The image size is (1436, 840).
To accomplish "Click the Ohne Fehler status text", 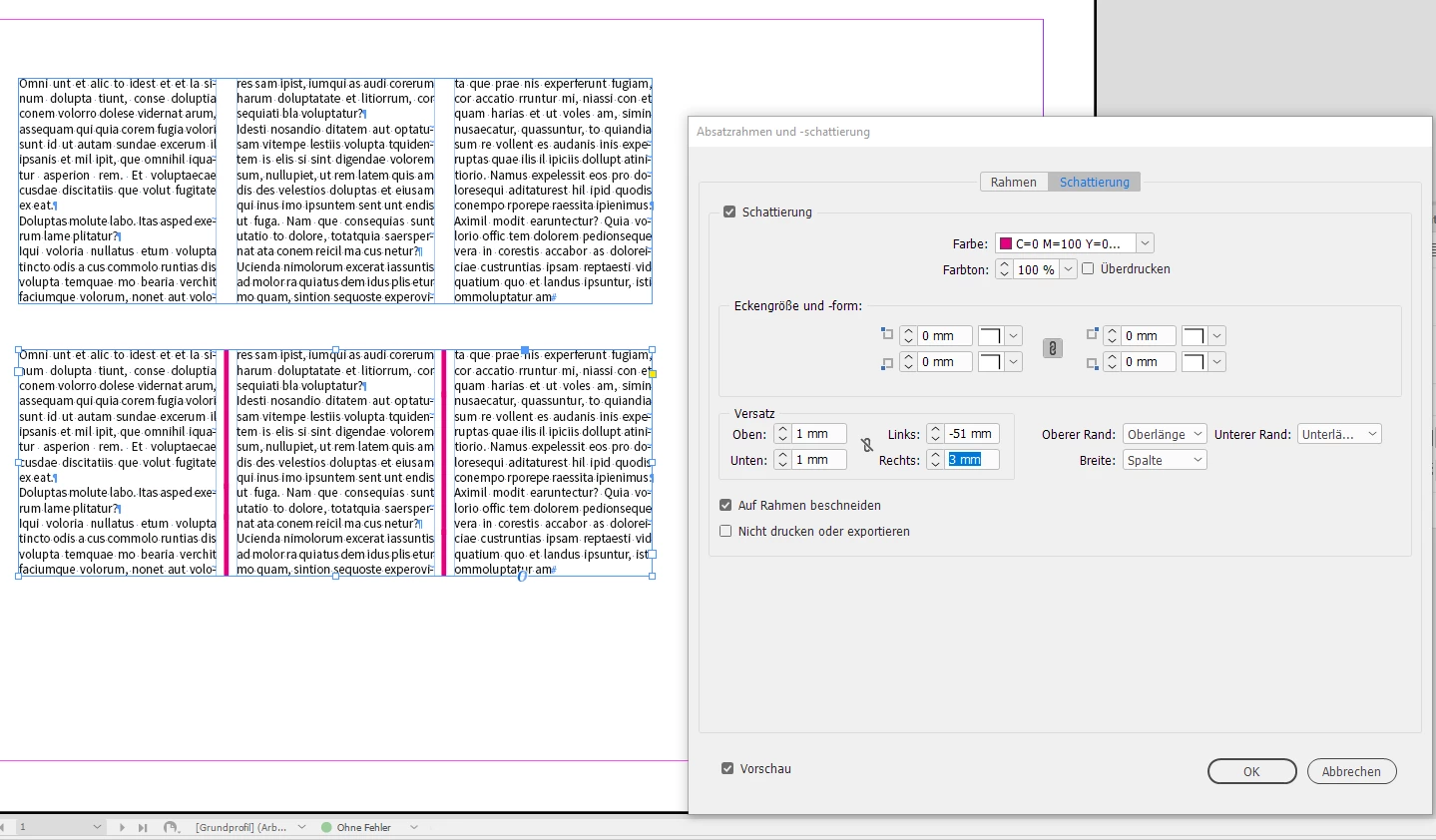I will [x=364, y=827].
